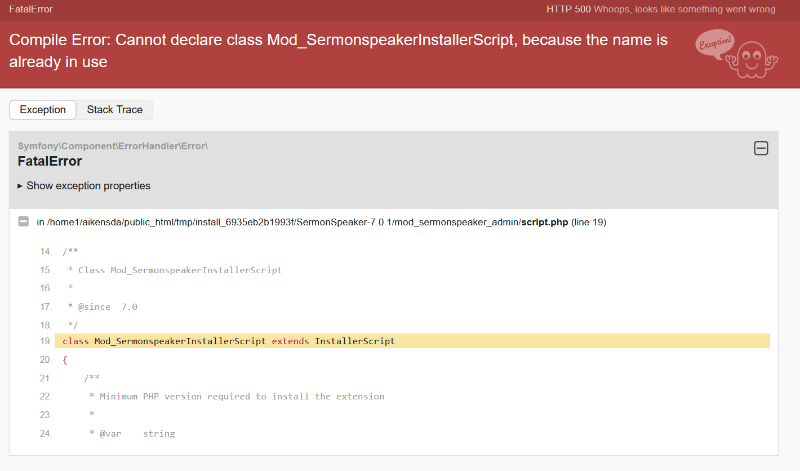The height and width of the screenshot is (471, 800).
Task: Collapse the FatalError exception panel
Action: 760,148
